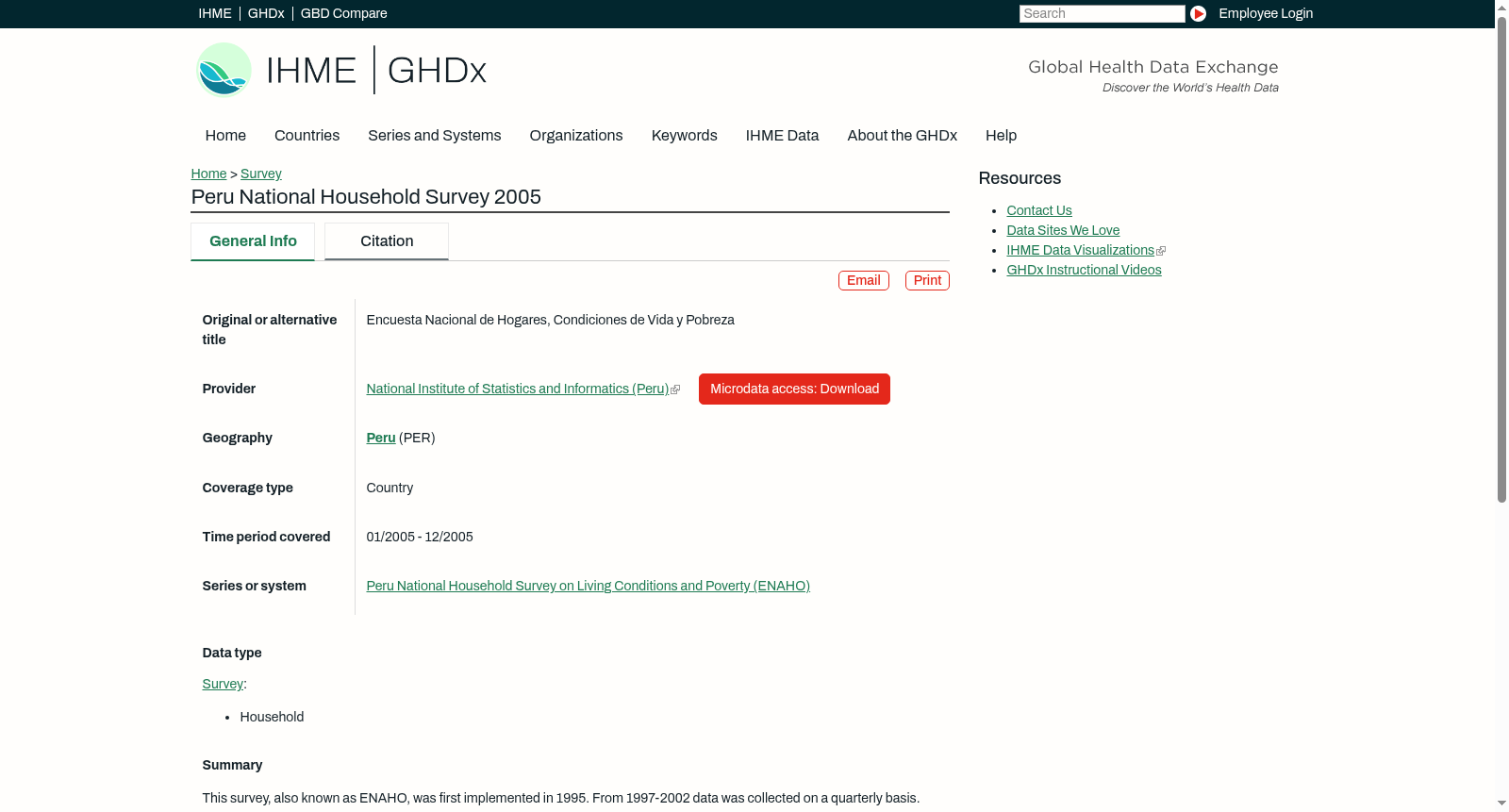The width and height of the screenshot is (1509, 812).
Task: Click the Series or system label
Action: coord(254,586)
